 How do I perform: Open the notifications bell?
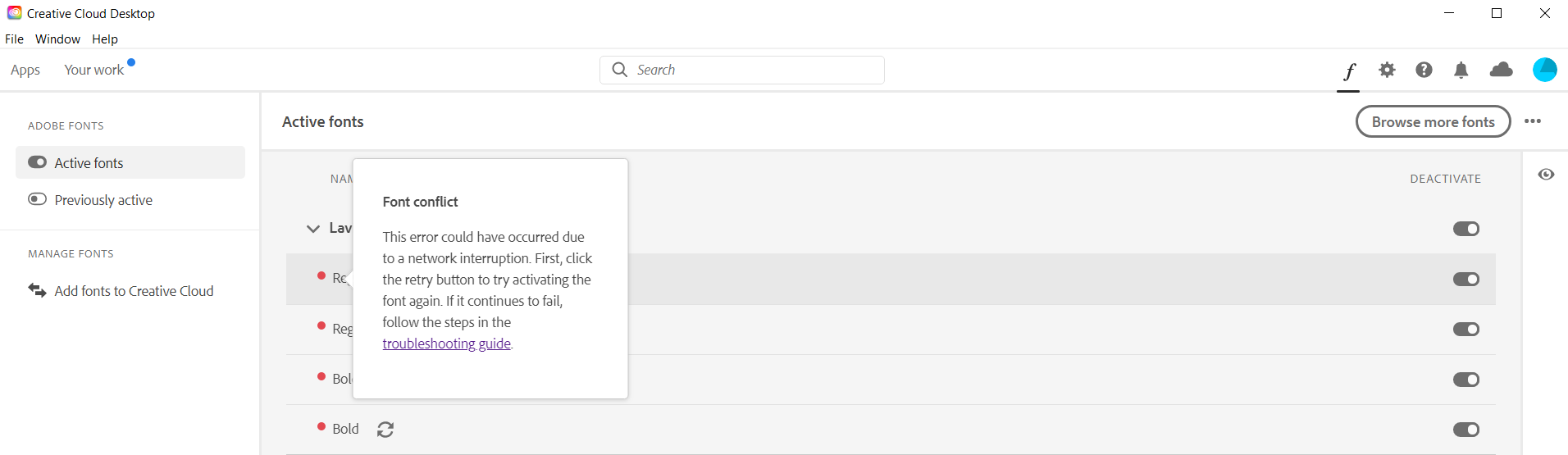pyautogui.click(x=1461, y=71)
